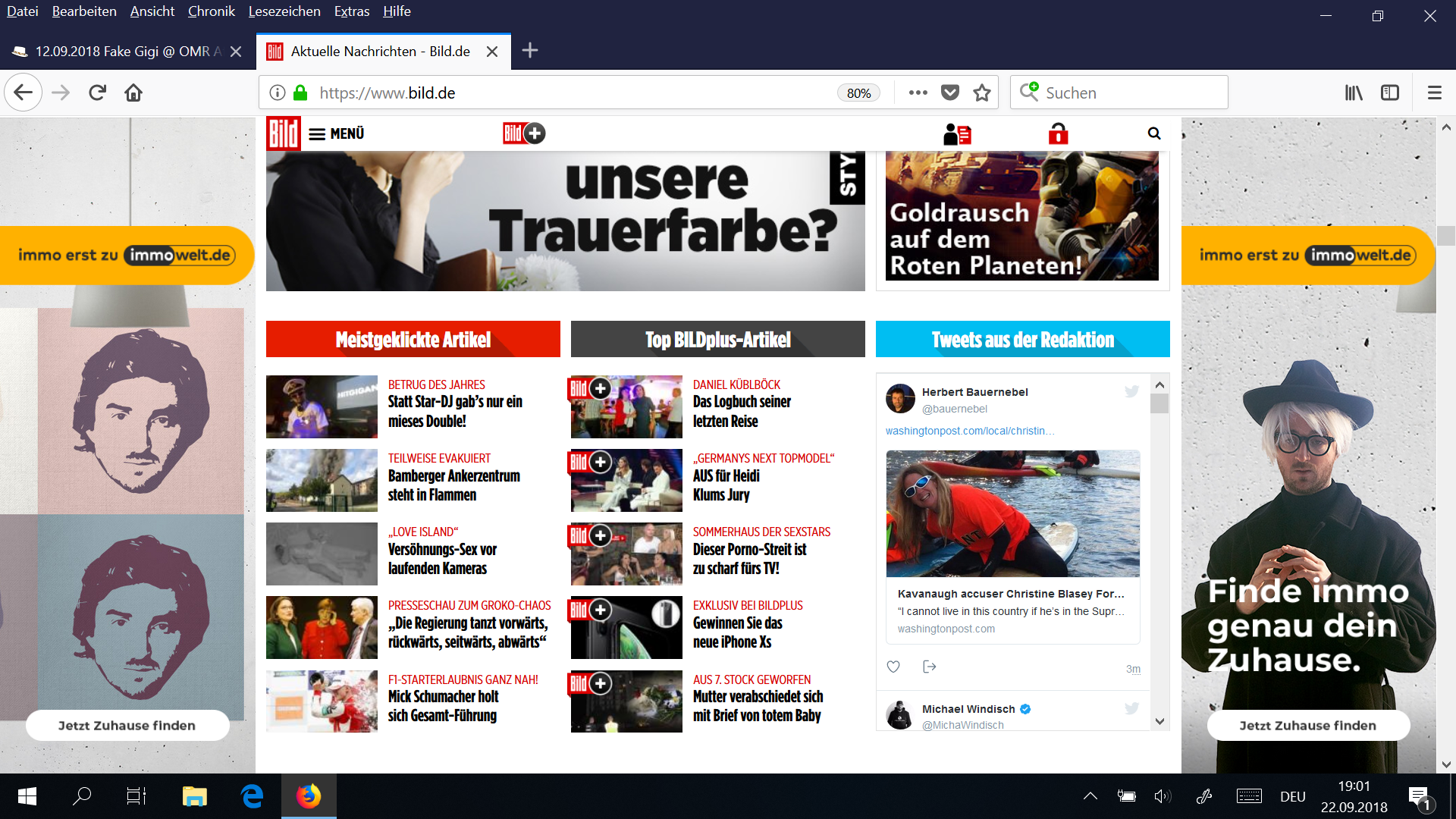Open Gewinnen Sie das neue iPhone Xs article
Viewport: 1456px width, 819px height.
pos(737,632)
